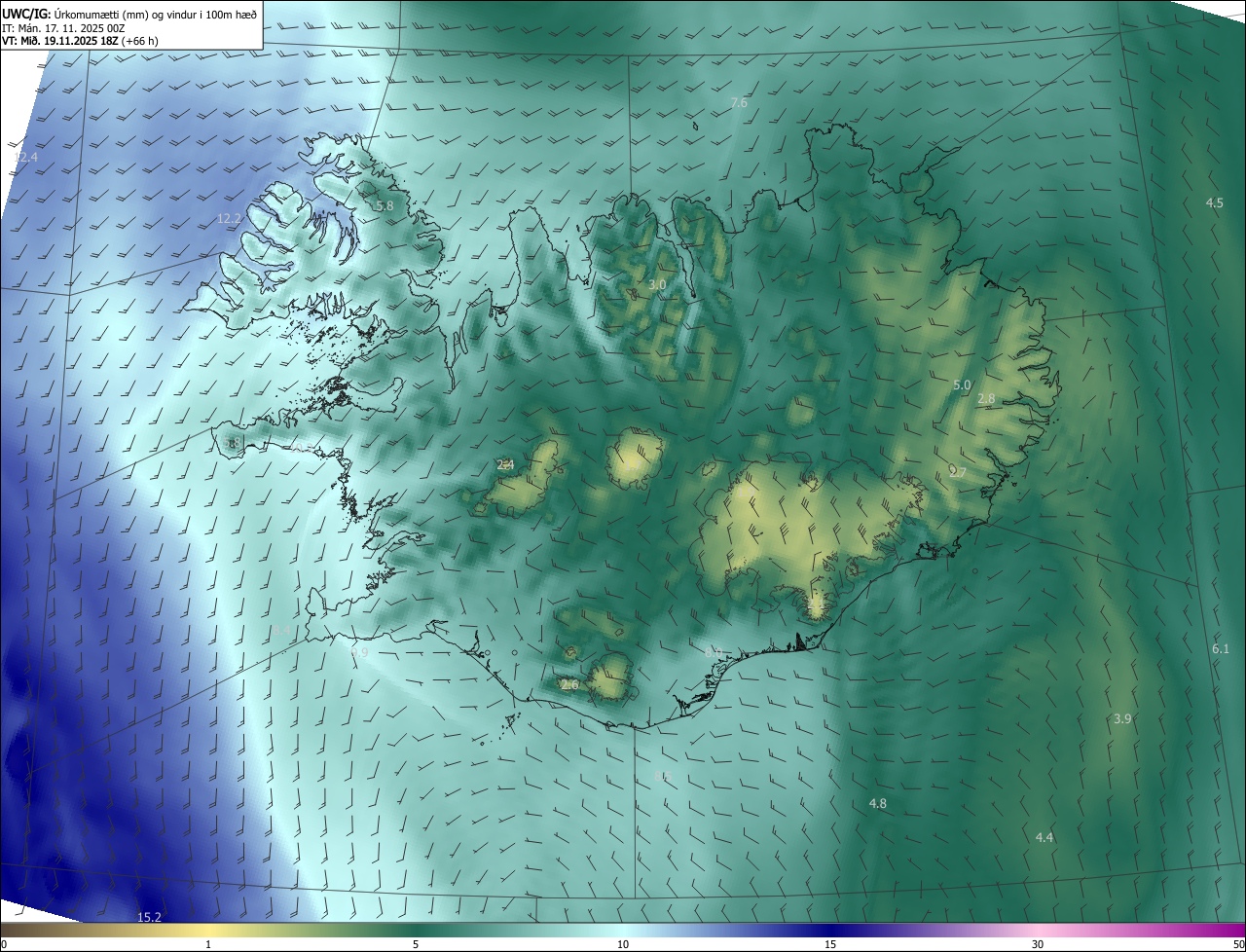Viewport: 1246px width, 952px height.
Task: Select the 4.8 value label
Action: click(877, 804)
